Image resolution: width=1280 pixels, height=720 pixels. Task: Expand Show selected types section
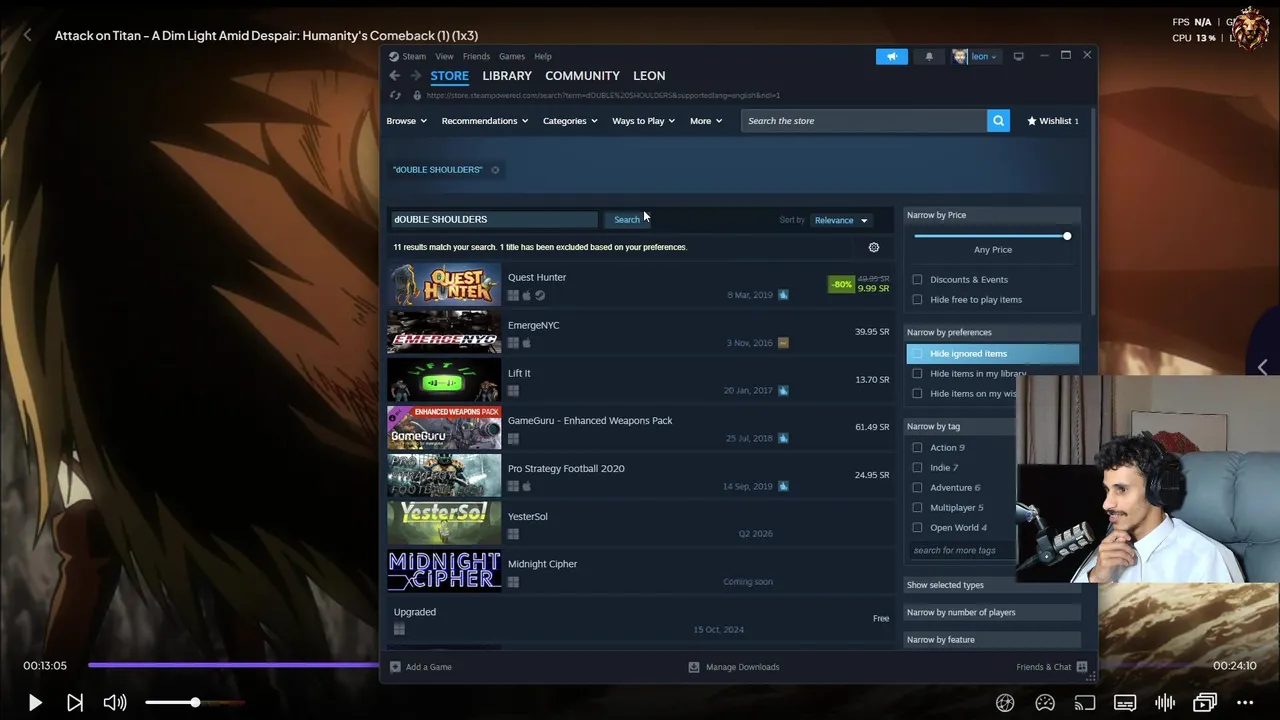(992, 585)
